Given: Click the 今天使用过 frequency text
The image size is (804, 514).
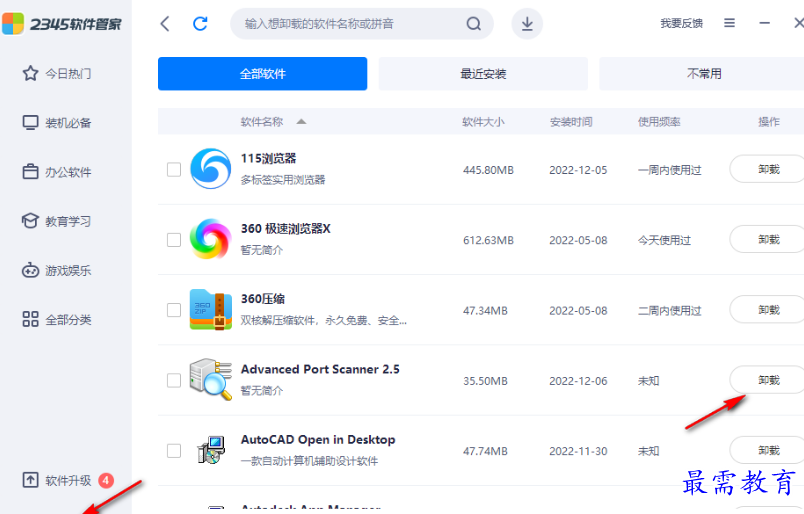Looking at the screenshot, I should click(664, 240).
